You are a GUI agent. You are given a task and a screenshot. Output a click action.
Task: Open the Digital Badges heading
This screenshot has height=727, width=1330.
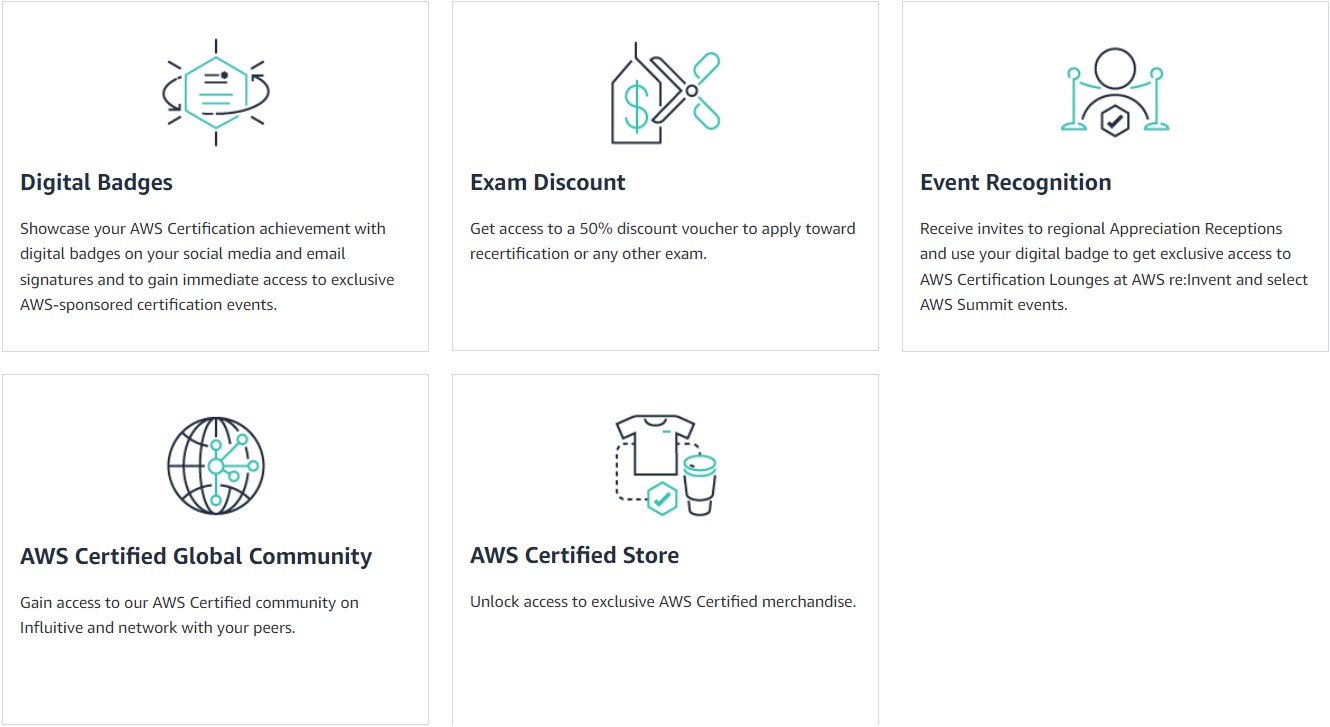[x=96, y=182]
